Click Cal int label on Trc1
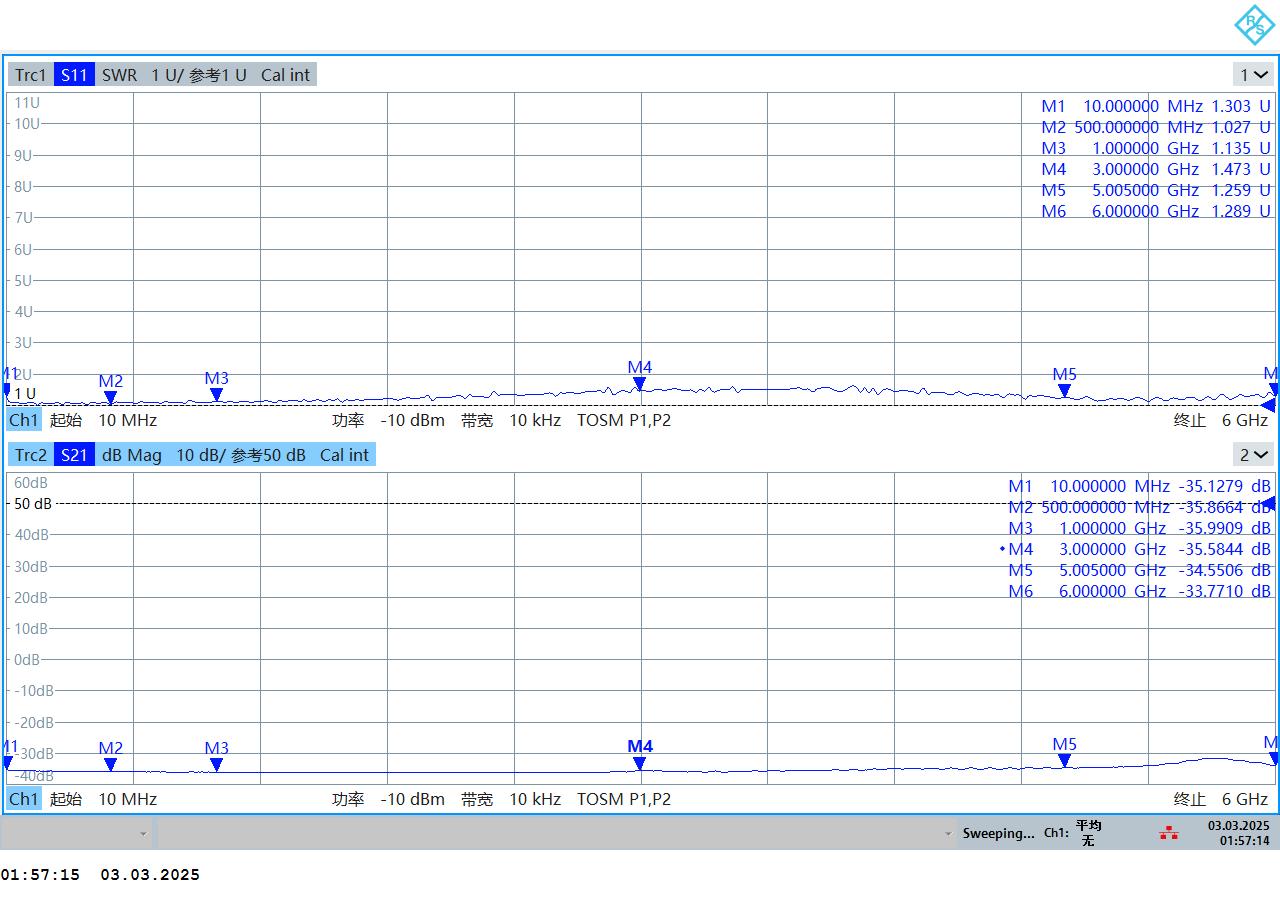The image size is (1280, 900). (x=286, y=75)
